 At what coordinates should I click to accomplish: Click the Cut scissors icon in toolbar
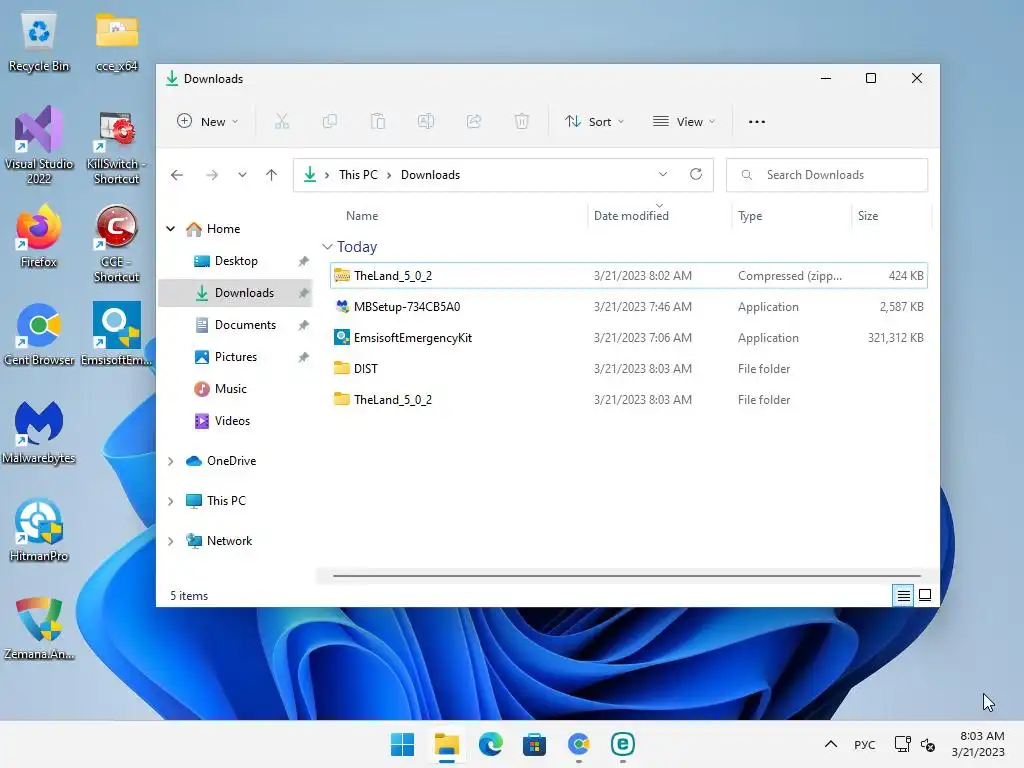click(281, 121)
